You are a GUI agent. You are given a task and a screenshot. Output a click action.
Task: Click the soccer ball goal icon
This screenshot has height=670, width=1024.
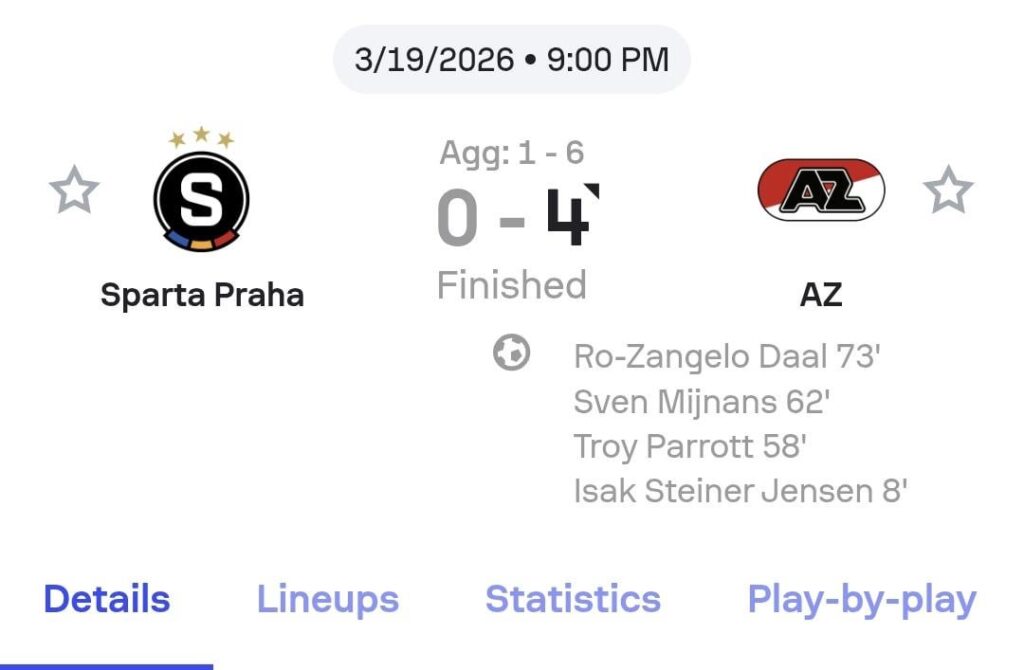(511, 354)
